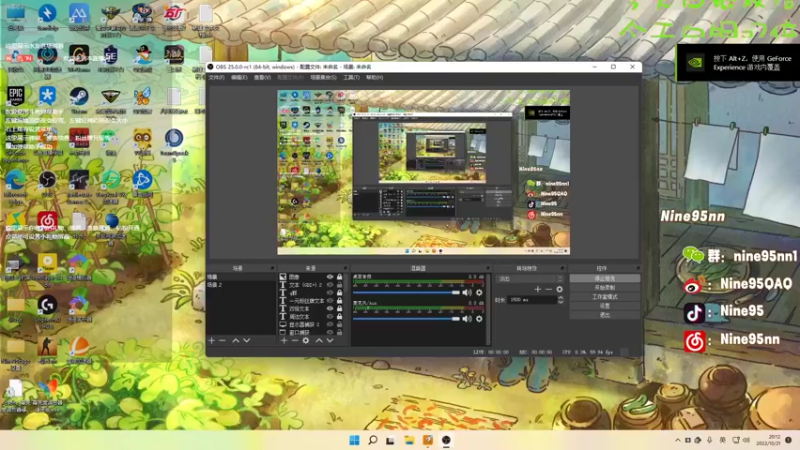The width and height of the screenshot is (800, 450).
Task: Toggle visibility of the fifth source in the sources list
Action: coord(330,309)
